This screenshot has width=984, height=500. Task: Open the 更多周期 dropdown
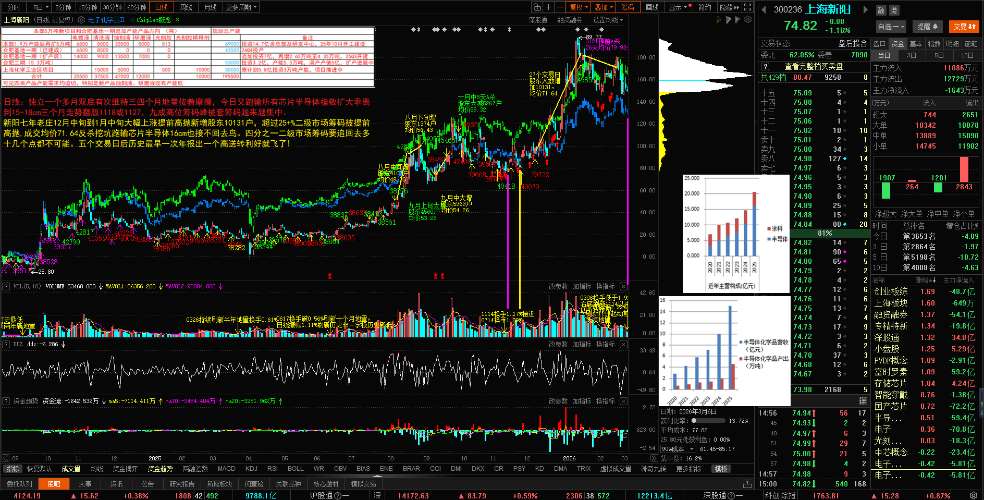(241, 7)
